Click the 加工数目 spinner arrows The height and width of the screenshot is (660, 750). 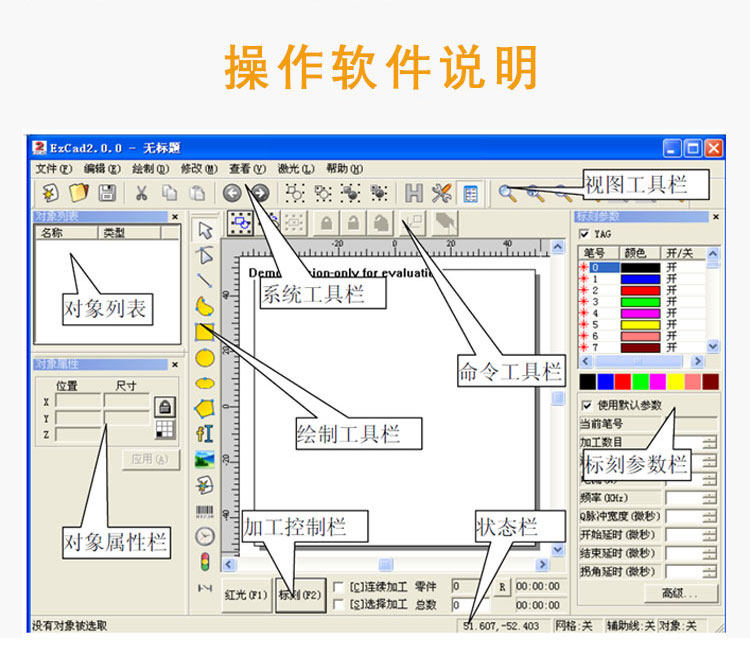click(x=710, y=442)
